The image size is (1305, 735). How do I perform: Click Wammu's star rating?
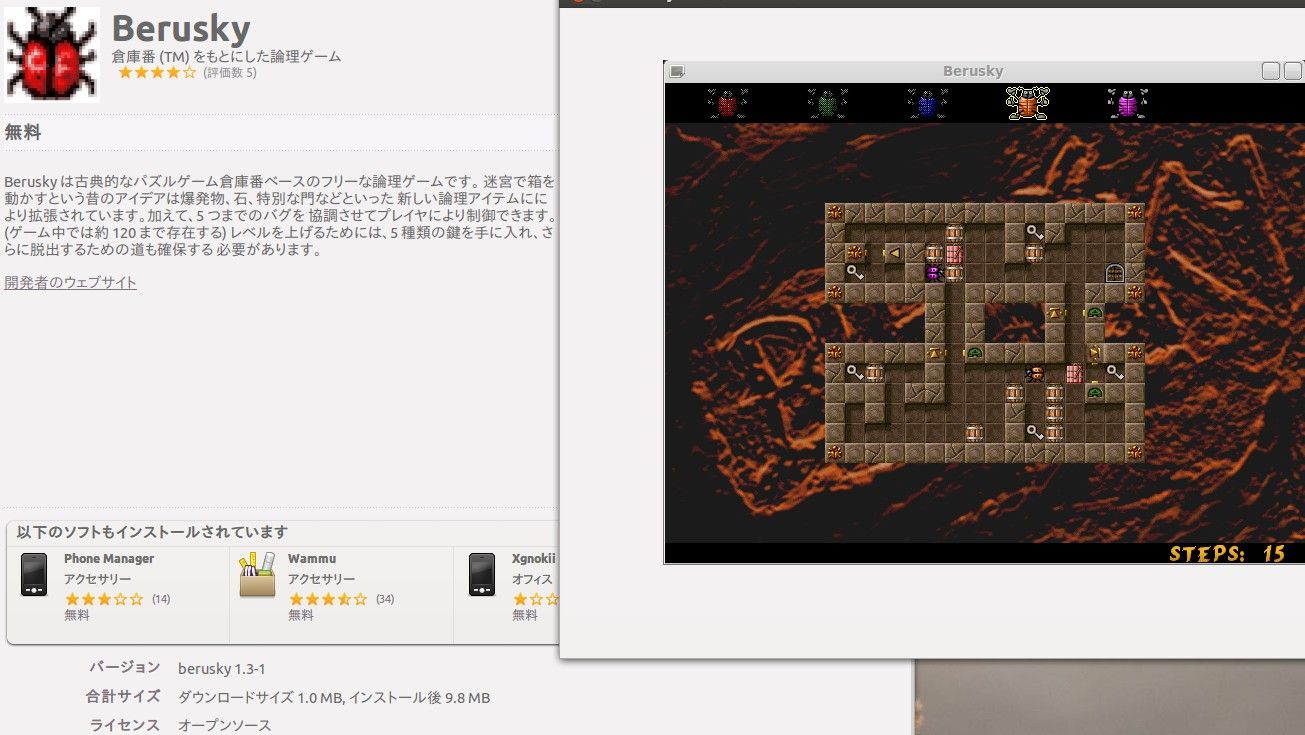tap(328, 599)
